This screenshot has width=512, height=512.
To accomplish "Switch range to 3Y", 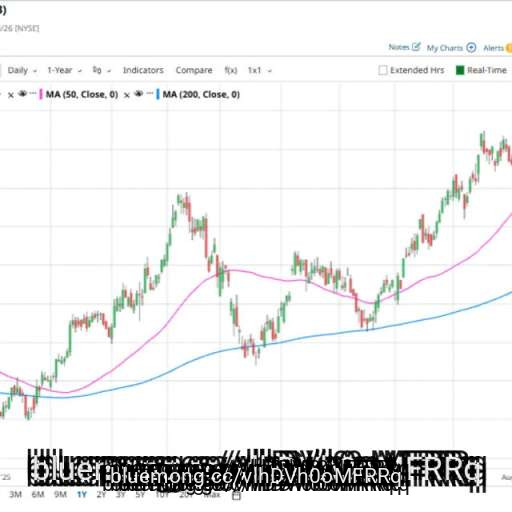I will tap(121, 494).
